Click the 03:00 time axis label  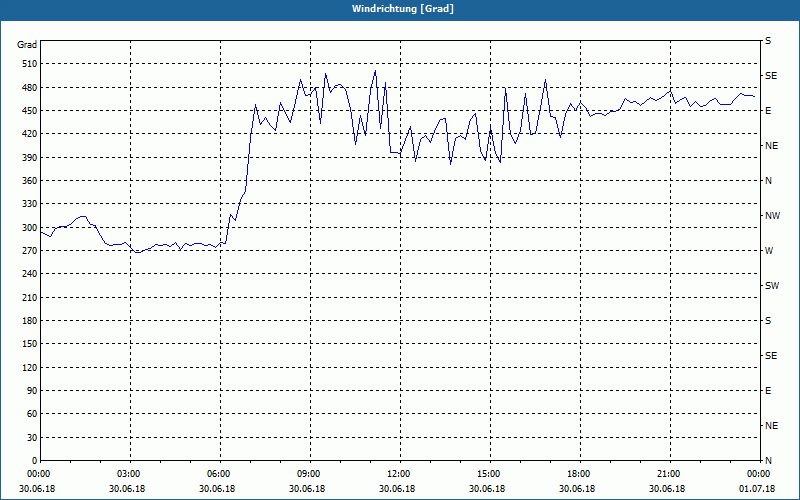pyautogui.click(x=131, y=474)
